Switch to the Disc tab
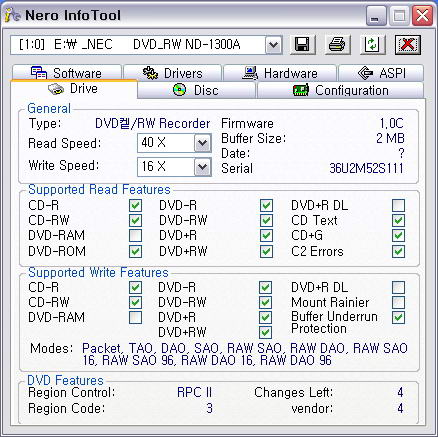The height and width of the screenshot is (437, 438). point(196,90)
